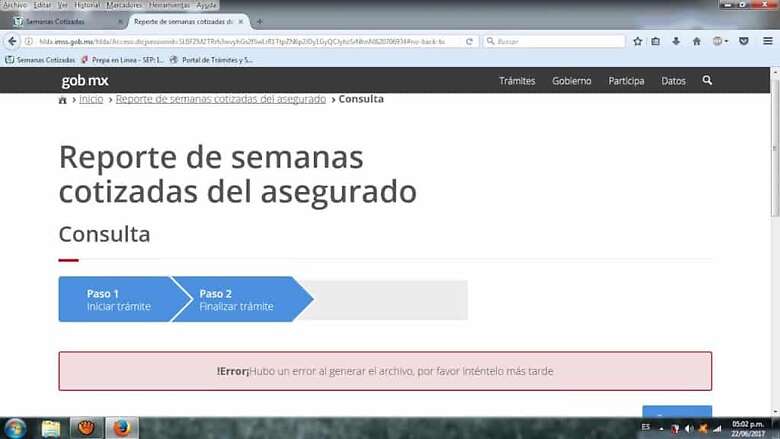The image size is (780, 439).
Task: Click the Pocket icon in Firefox toolbar
Action: pyautogui.click(x=743, y=41)
